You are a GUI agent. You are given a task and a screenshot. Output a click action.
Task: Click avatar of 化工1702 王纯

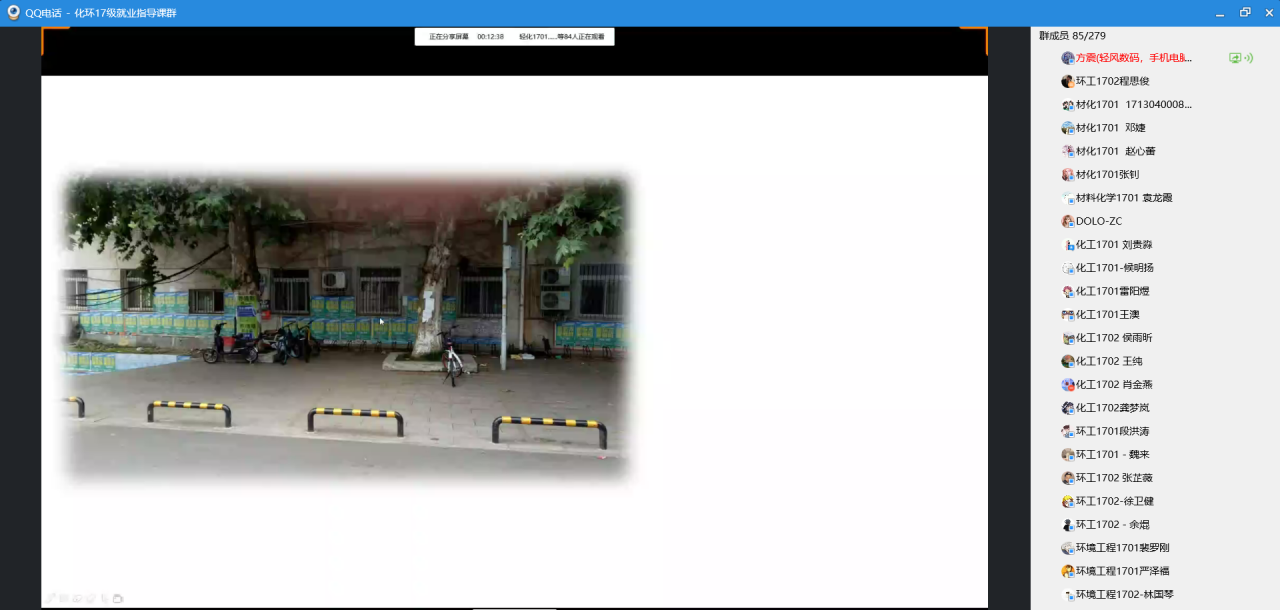[1068, 361]
